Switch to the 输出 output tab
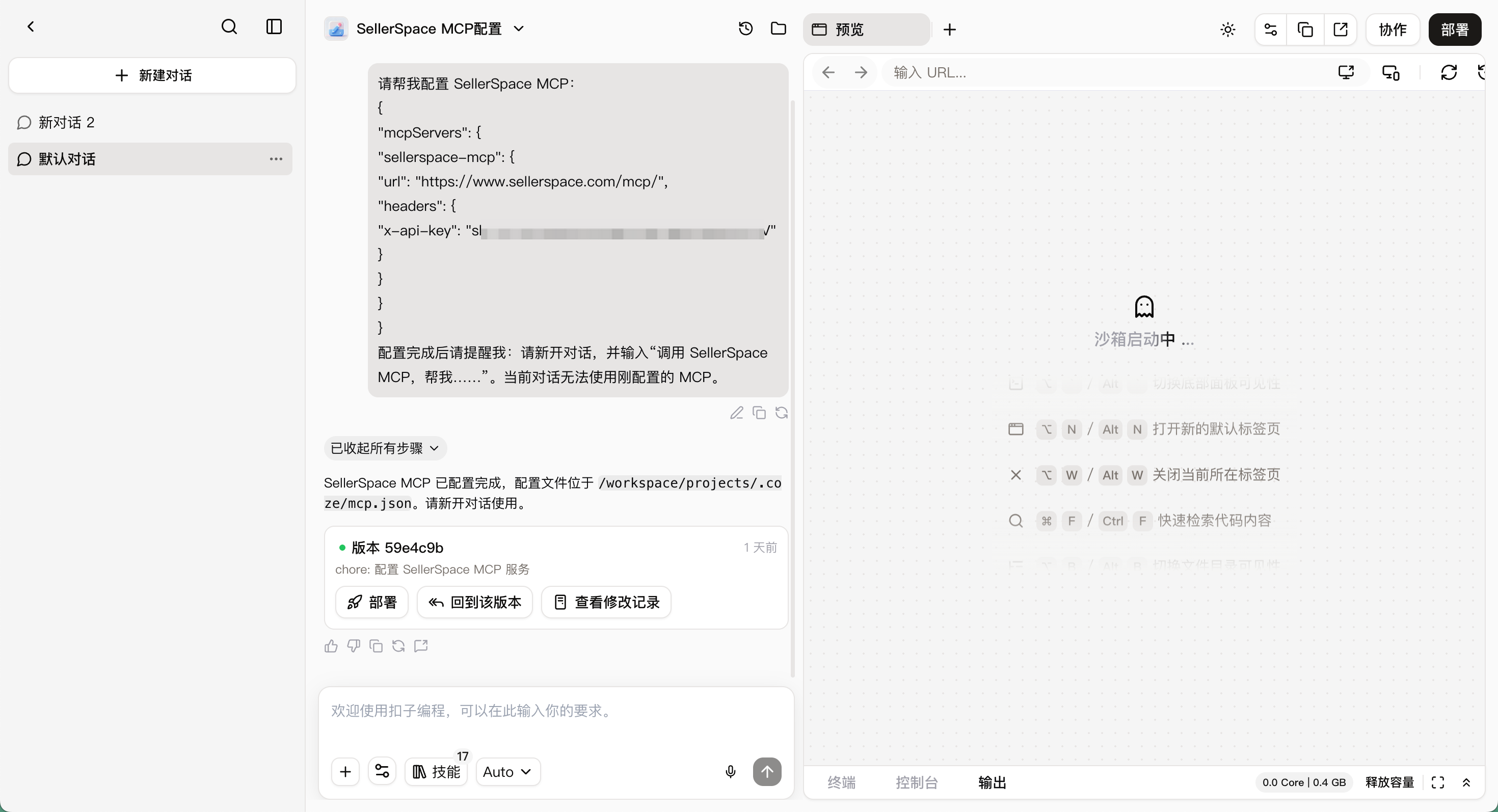1498x812 pixels. click(x=992, y=783)
